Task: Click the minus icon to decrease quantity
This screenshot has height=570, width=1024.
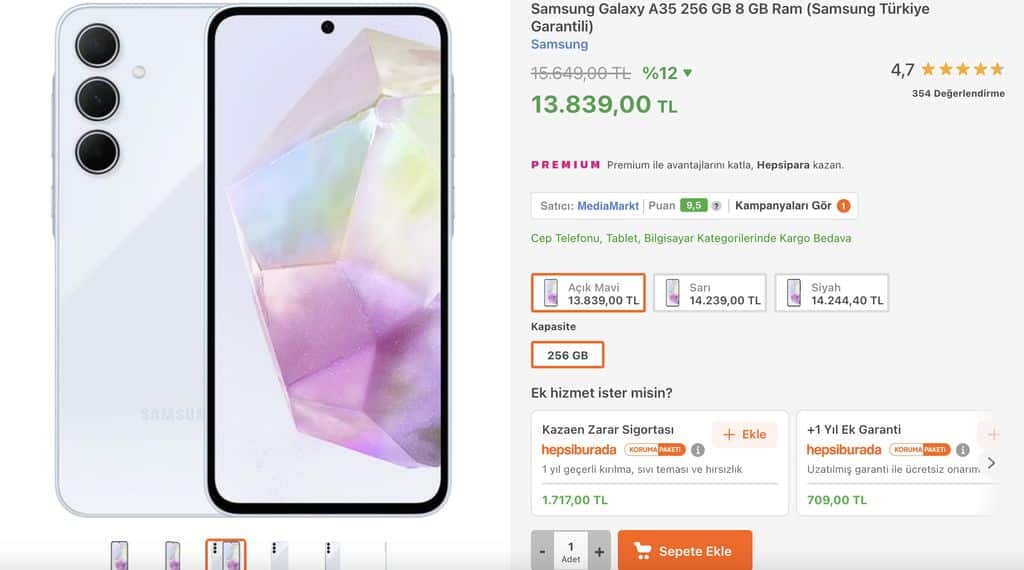Action: pos(543,551)
